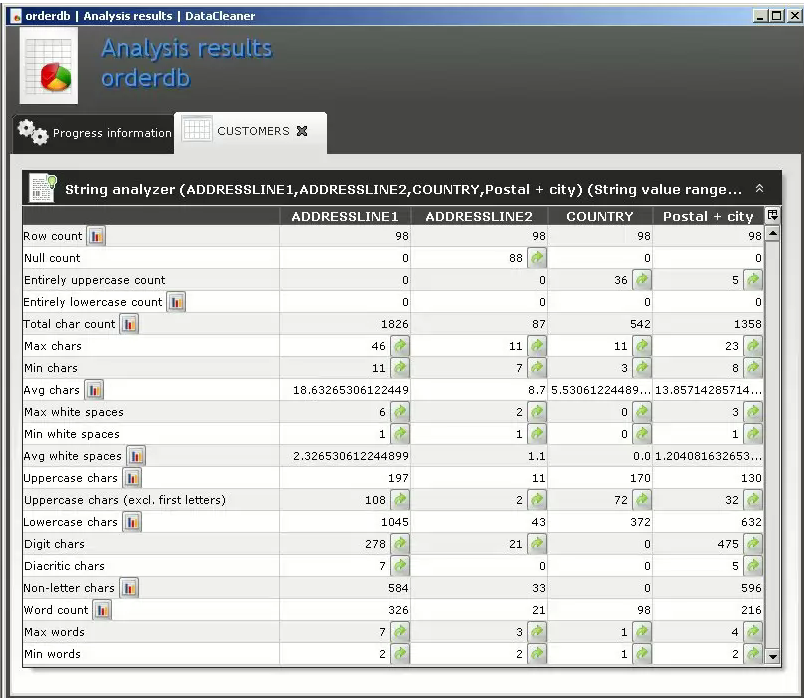Open the Entirely lowercase count chart
Viewport: 804px width, 698px height.
tap(176, 301)
